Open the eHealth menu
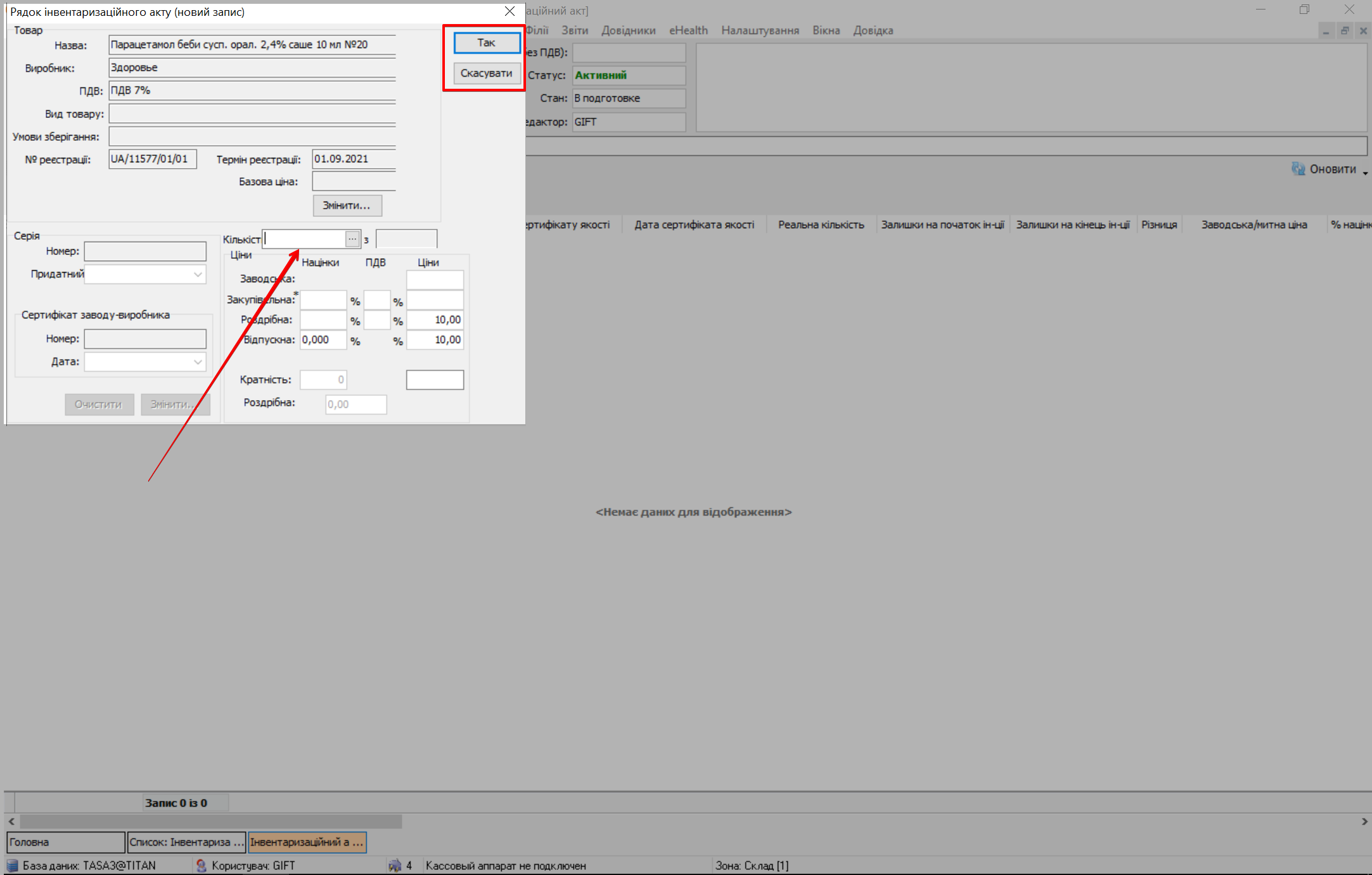Screen dimensions: 1372x875 (x=688, y=30)
